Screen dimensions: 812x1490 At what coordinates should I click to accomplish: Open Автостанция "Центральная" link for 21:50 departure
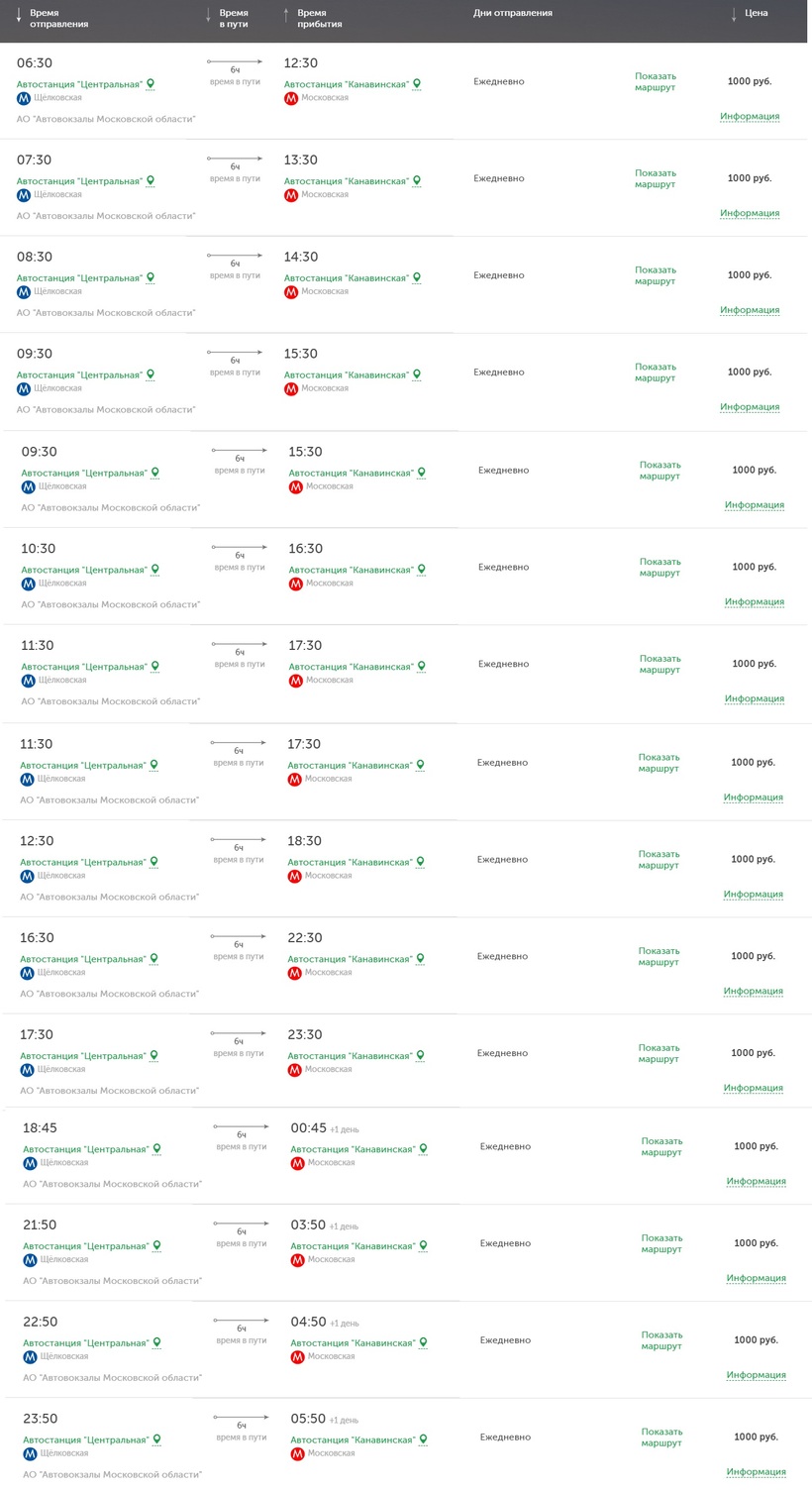tap(86, 1246)
